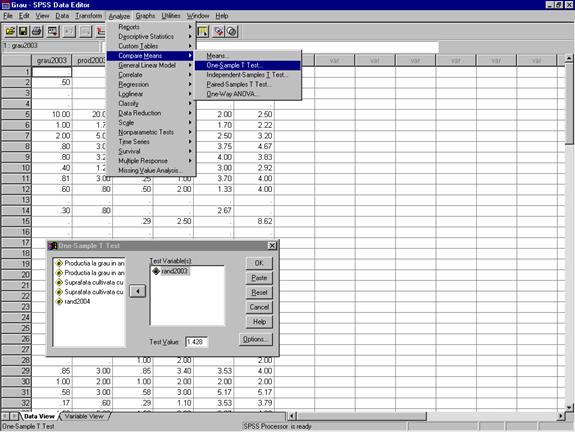Open the Edit menu
The width and height of the screenshot is (575, 432).
tap(24, 16)
